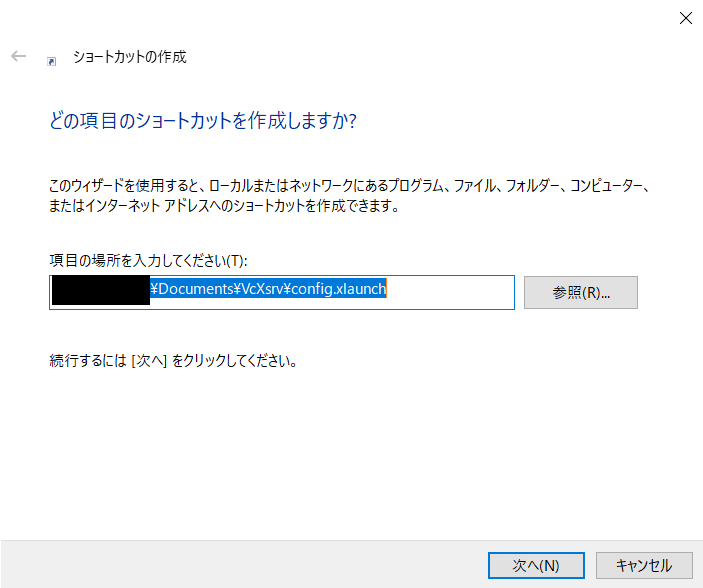Screen dimensions: 703x588
Task: Focus the item location input field
Action: (282, 292)
